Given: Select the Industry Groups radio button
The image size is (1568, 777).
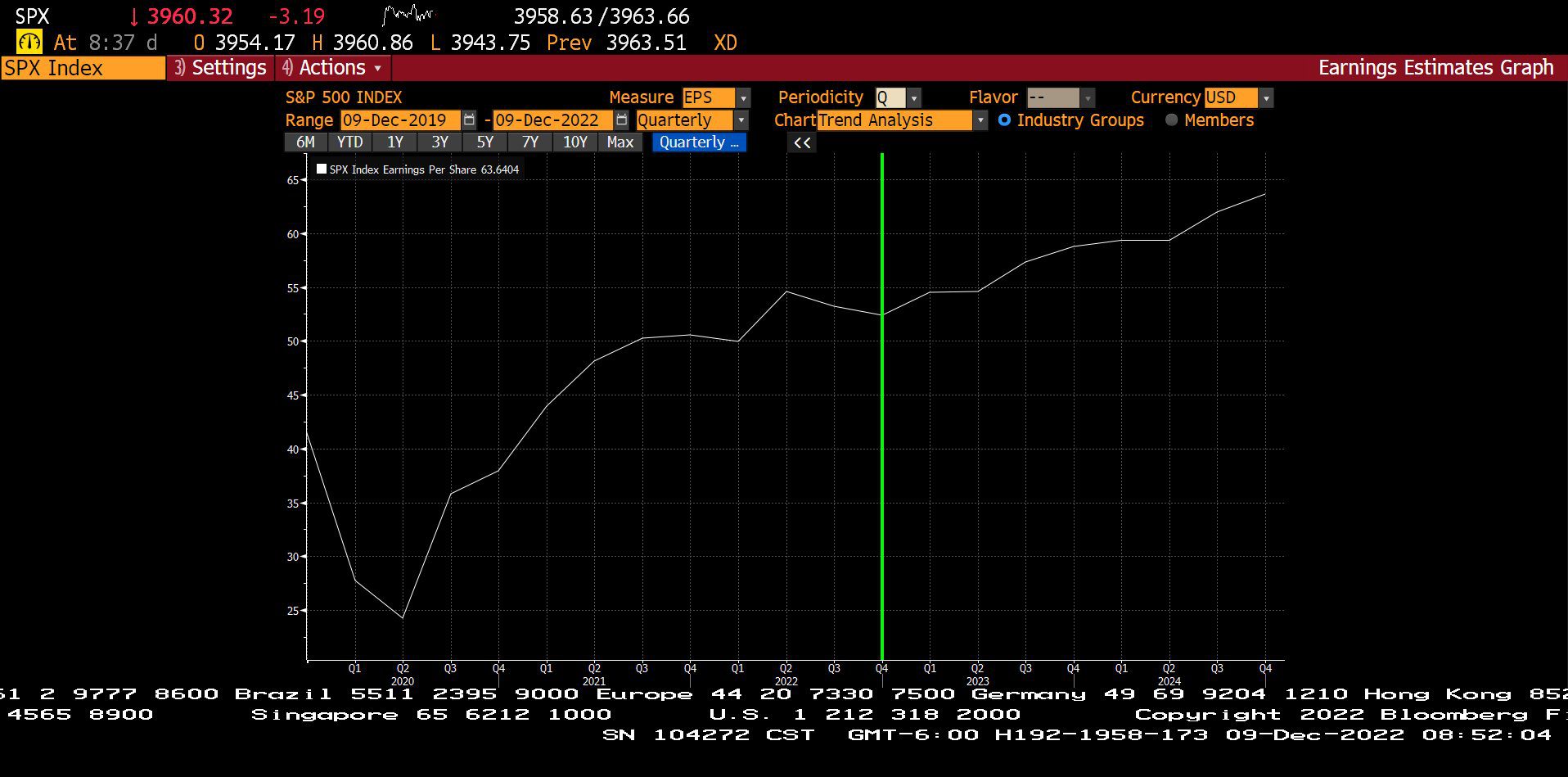Looking at the screenshot, I should coord(1004,120).
